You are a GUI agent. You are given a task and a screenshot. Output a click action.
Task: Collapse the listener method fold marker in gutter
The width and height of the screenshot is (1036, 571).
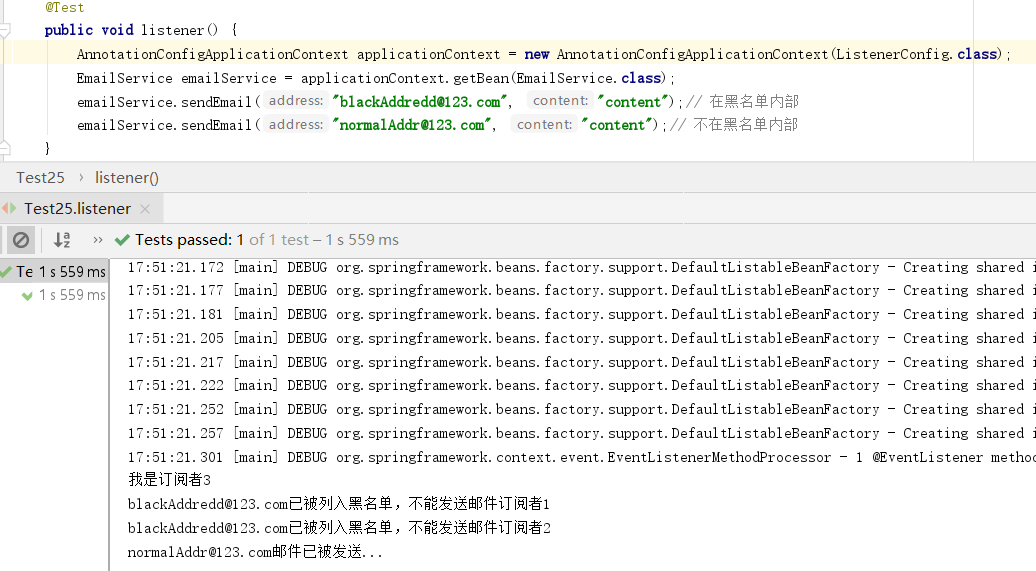click(x=5, y=30)
